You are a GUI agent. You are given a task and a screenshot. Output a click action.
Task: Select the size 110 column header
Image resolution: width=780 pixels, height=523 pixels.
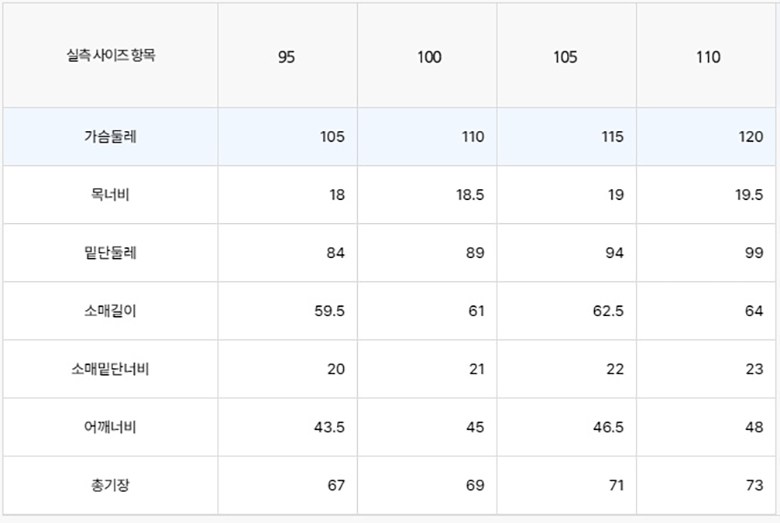click(x=708, y=57)
